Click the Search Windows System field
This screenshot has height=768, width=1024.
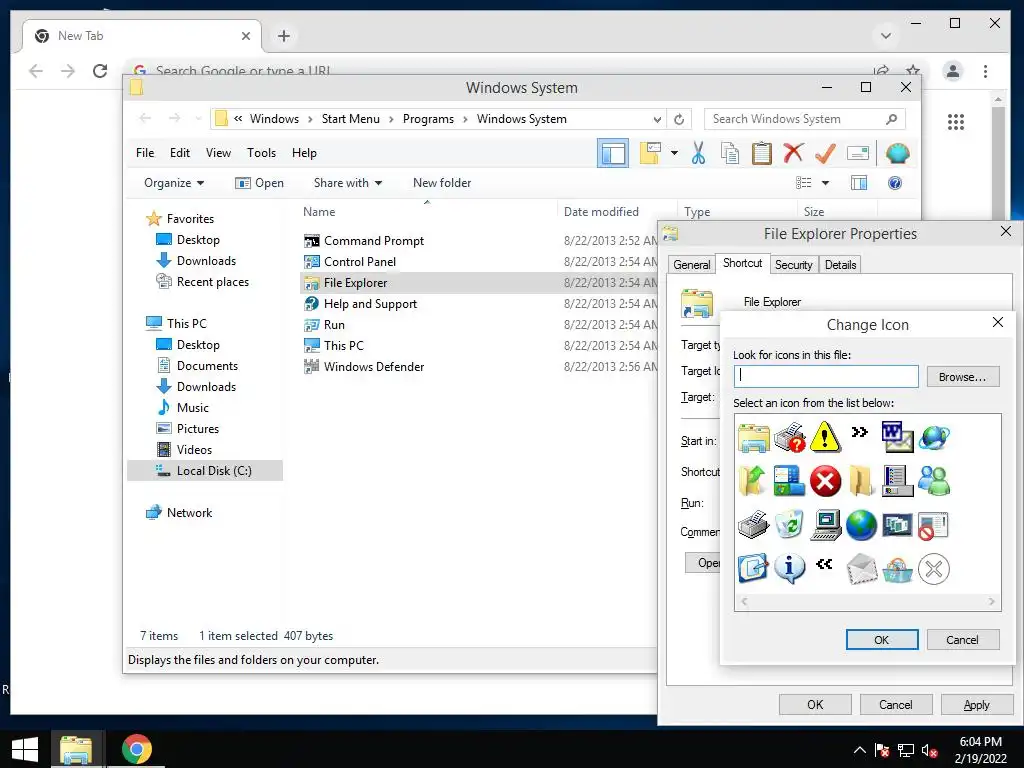(805, 119)
